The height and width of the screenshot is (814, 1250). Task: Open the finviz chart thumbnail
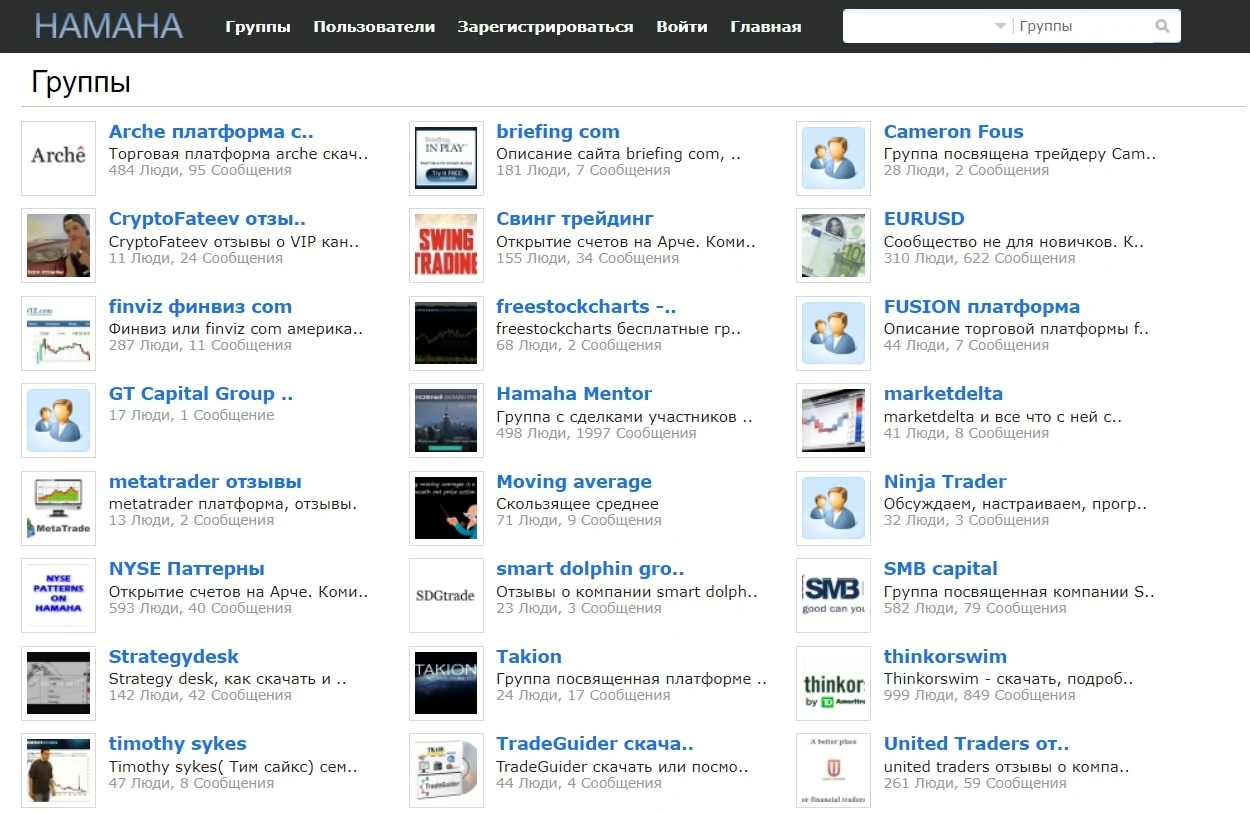pyautogui.click(x=58, y=333)
